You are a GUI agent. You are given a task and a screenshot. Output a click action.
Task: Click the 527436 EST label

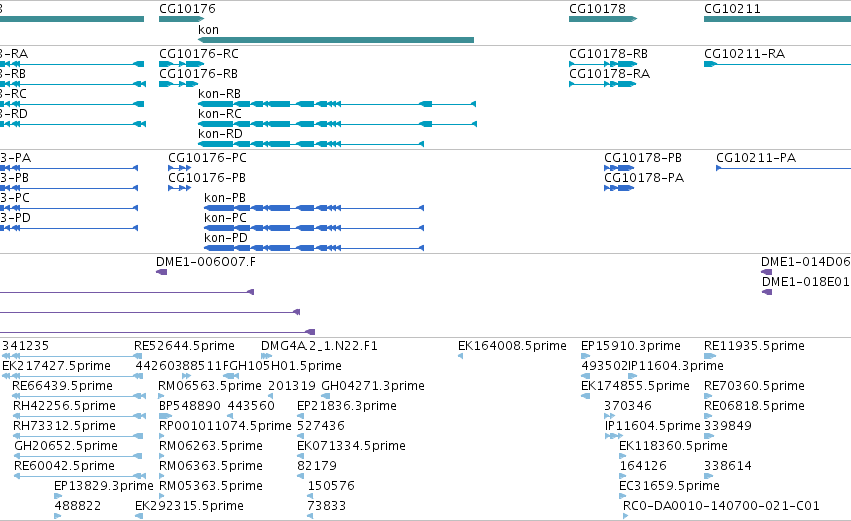point(321,427)
